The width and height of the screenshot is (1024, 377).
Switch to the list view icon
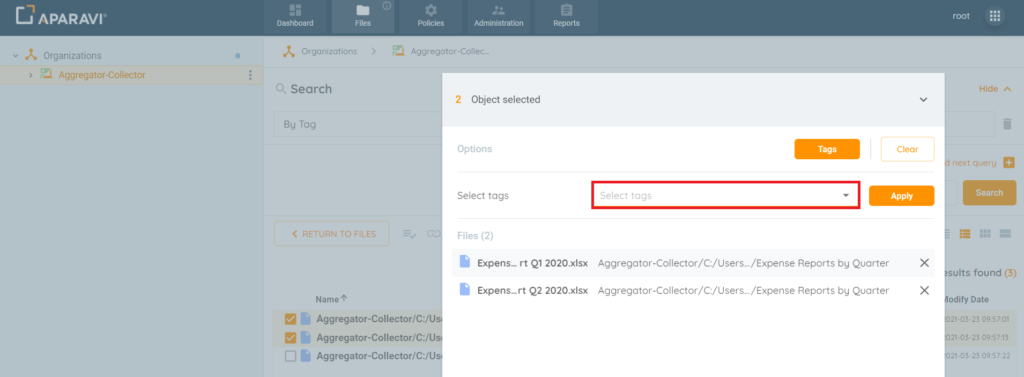pos(965,234)
